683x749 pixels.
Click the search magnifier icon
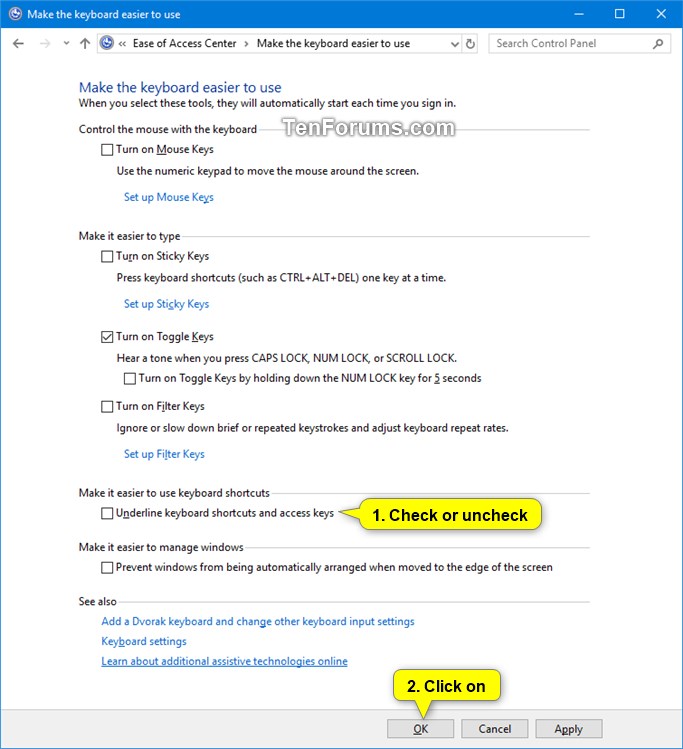658,43
